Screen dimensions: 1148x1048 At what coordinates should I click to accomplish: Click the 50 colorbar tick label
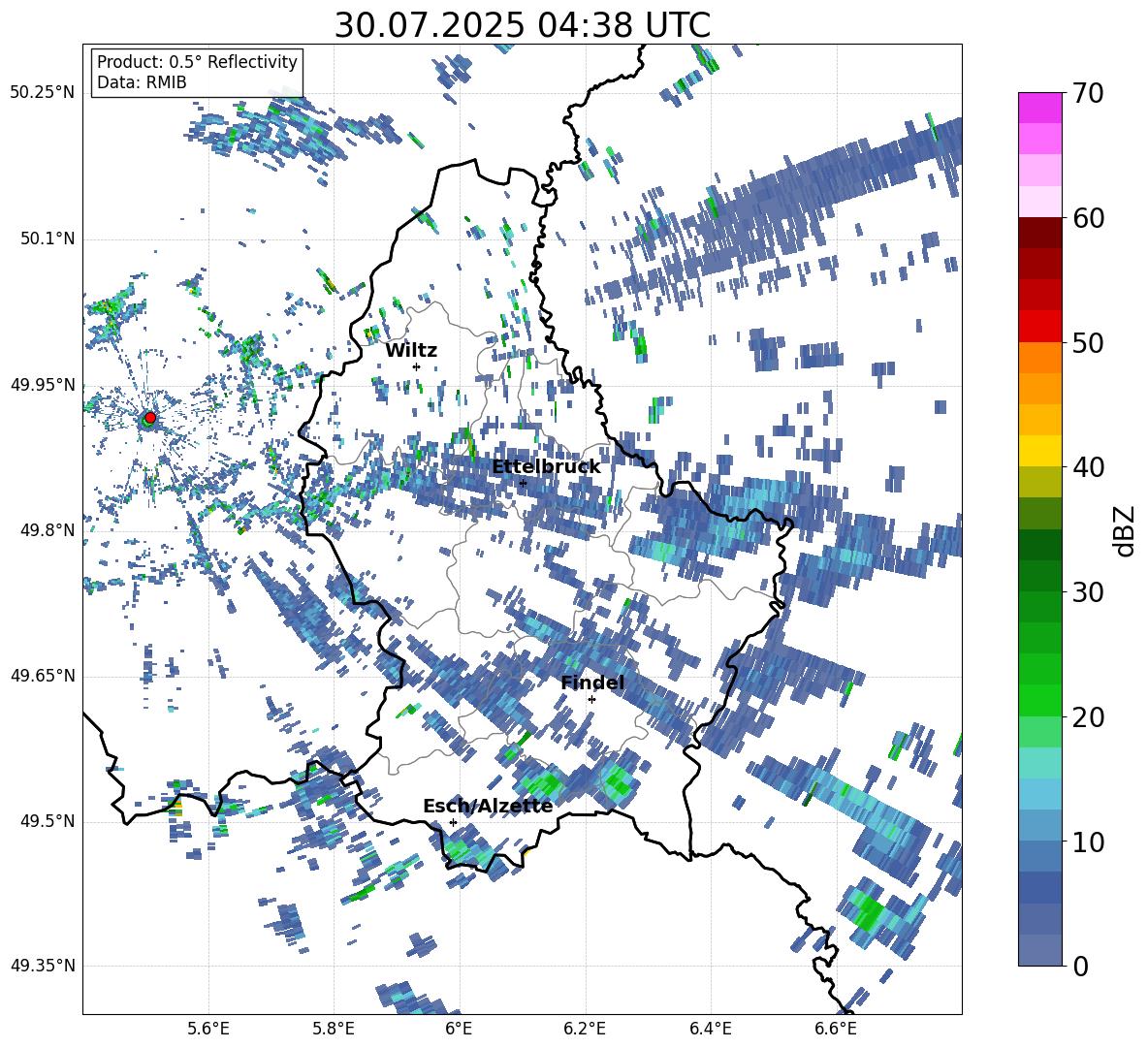(x=1088, y=342)
